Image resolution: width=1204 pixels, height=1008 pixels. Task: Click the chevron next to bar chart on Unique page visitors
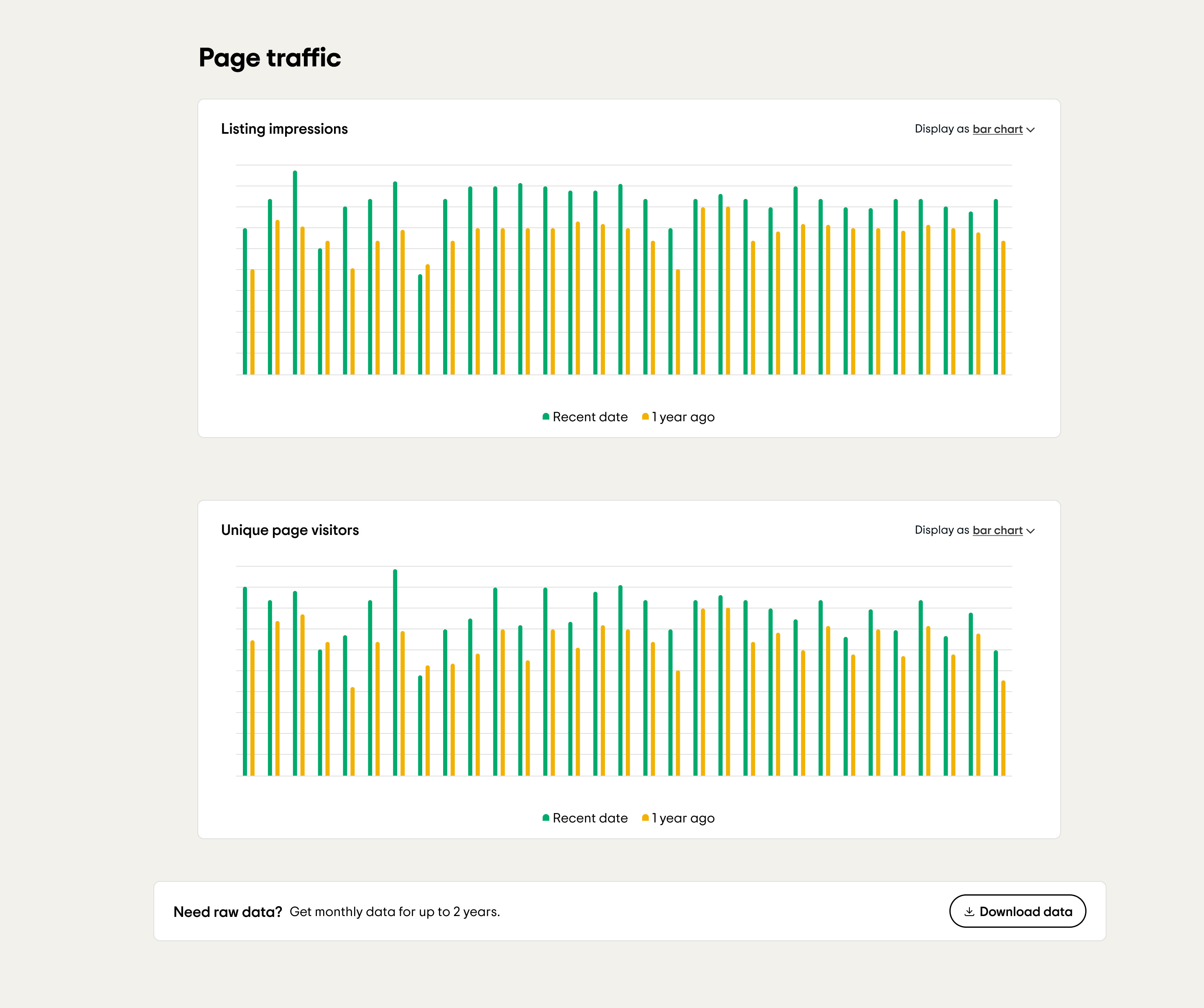pos(1030,531)
